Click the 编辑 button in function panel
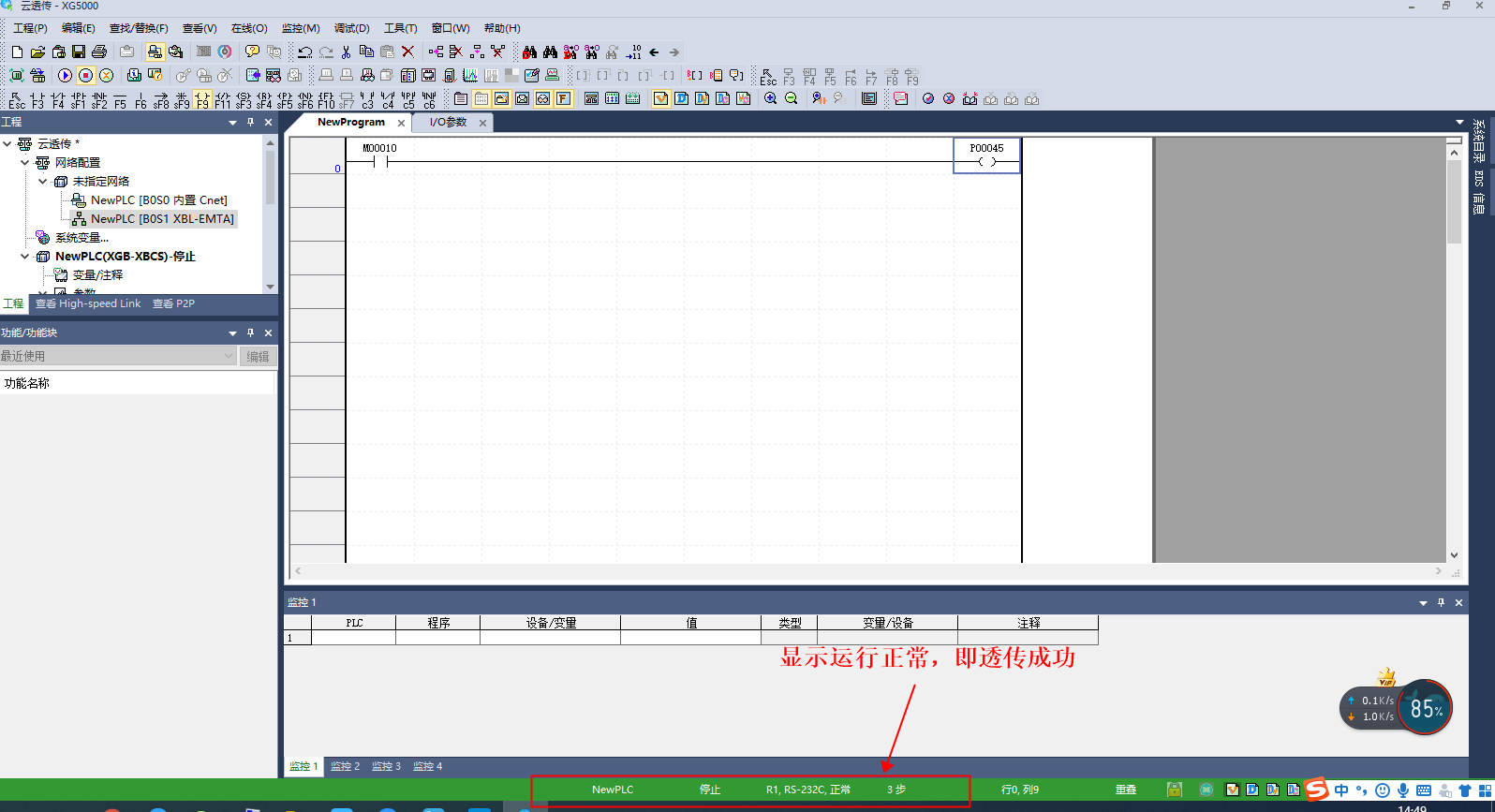 259,356
